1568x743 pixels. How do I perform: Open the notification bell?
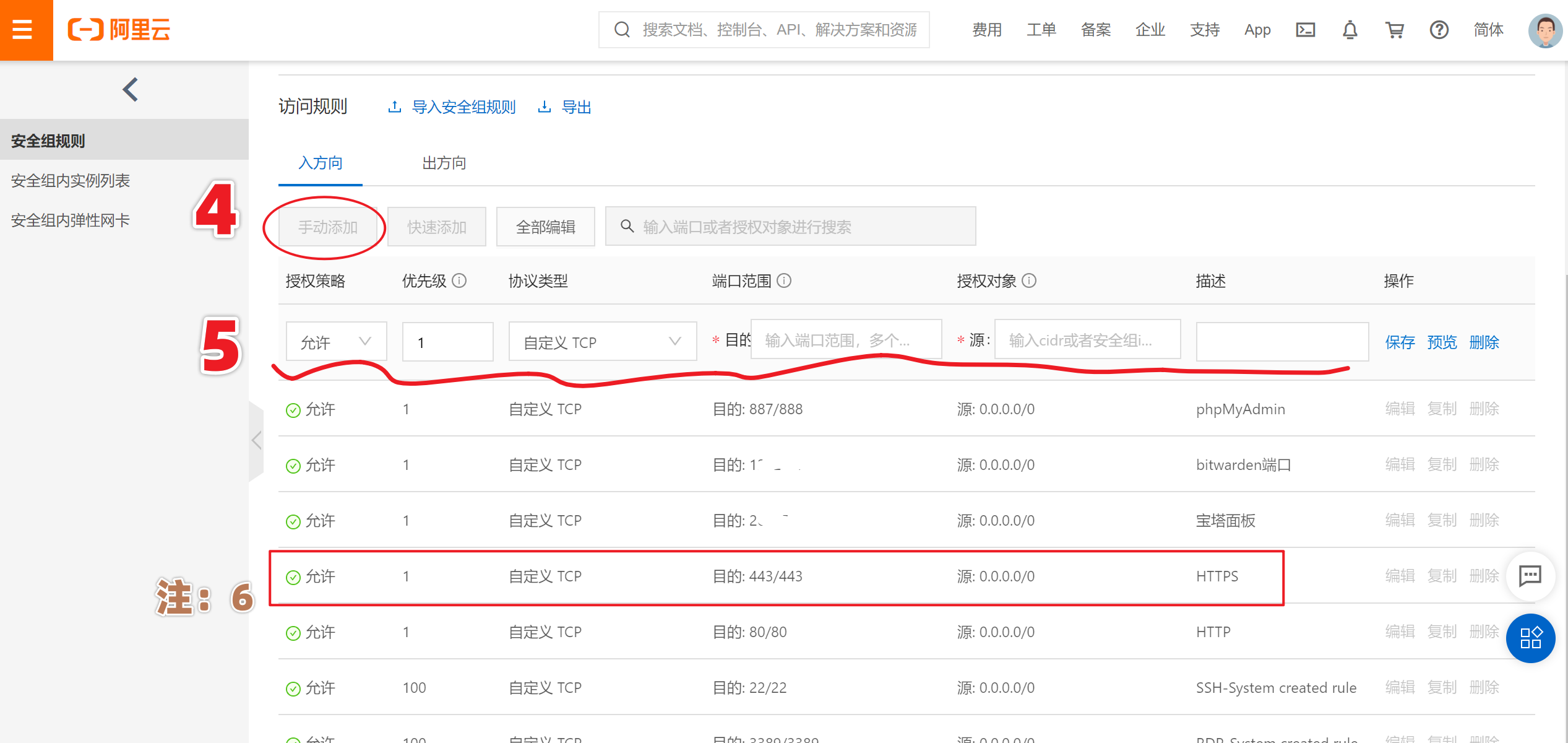[1350, 30]
